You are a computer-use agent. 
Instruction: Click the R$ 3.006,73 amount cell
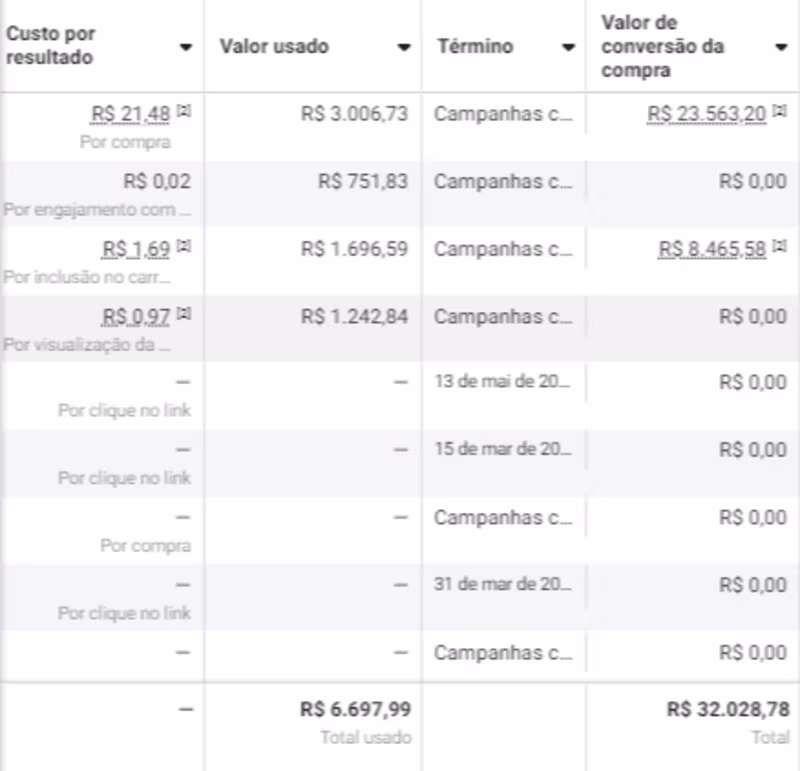[x=354, y=114]
